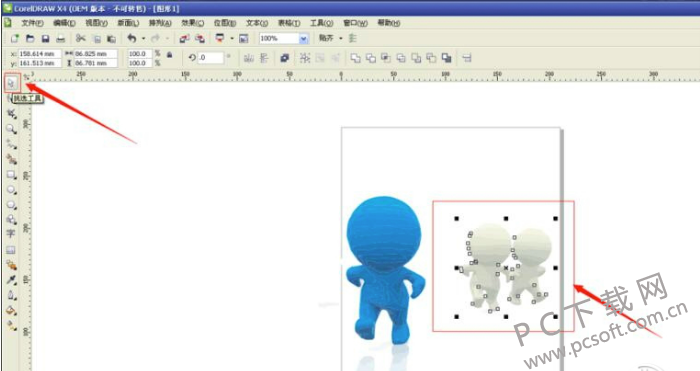The height and width of the screenshot is (371, 700).
Task: Select the Smart Fill tool
Action: (x=11, y=159)
